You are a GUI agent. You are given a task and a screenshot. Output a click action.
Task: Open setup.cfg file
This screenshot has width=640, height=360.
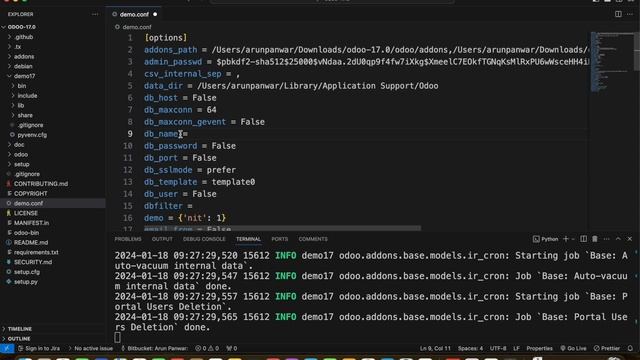(27, 272)
